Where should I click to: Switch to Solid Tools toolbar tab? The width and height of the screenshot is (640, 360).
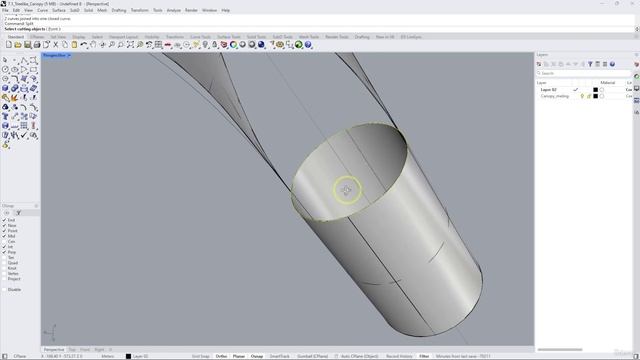click(256, 37)
